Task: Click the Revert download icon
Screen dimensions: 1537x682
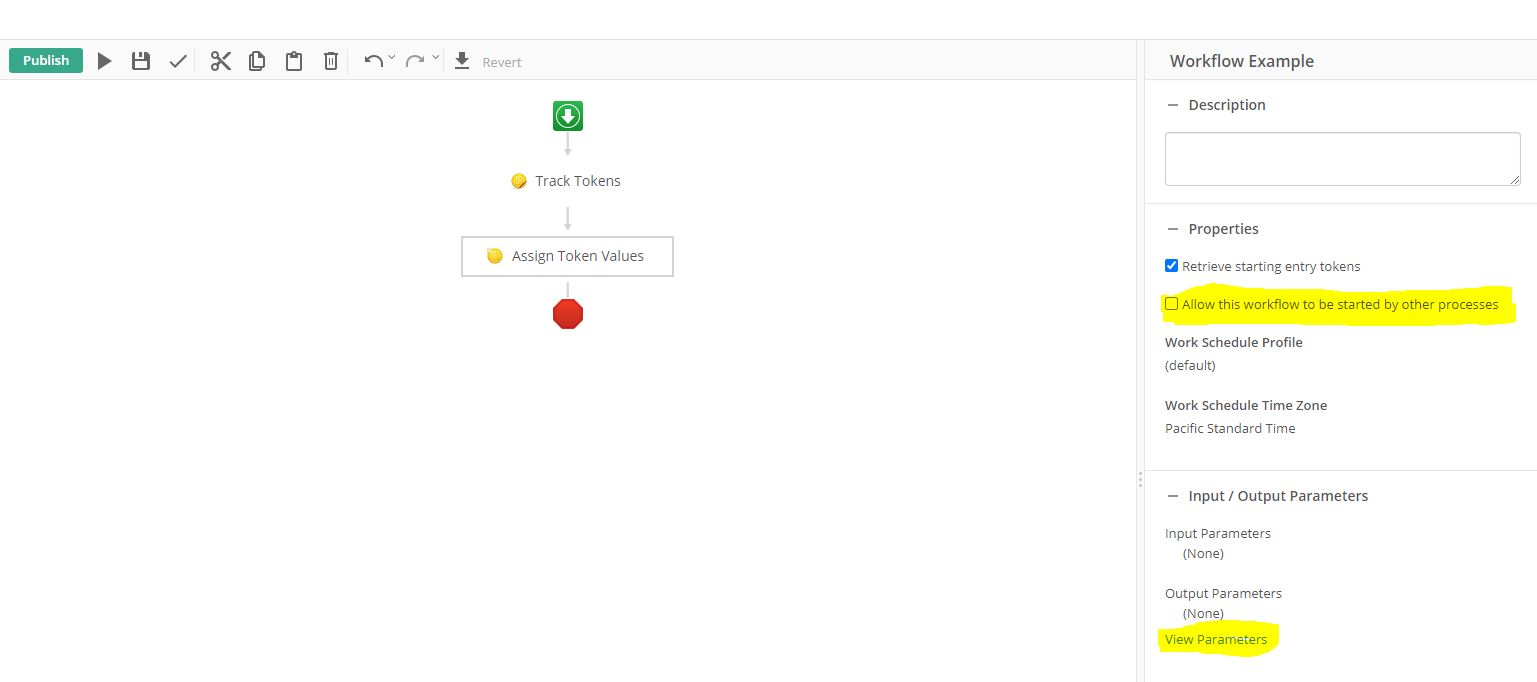Action: [462, 61]
